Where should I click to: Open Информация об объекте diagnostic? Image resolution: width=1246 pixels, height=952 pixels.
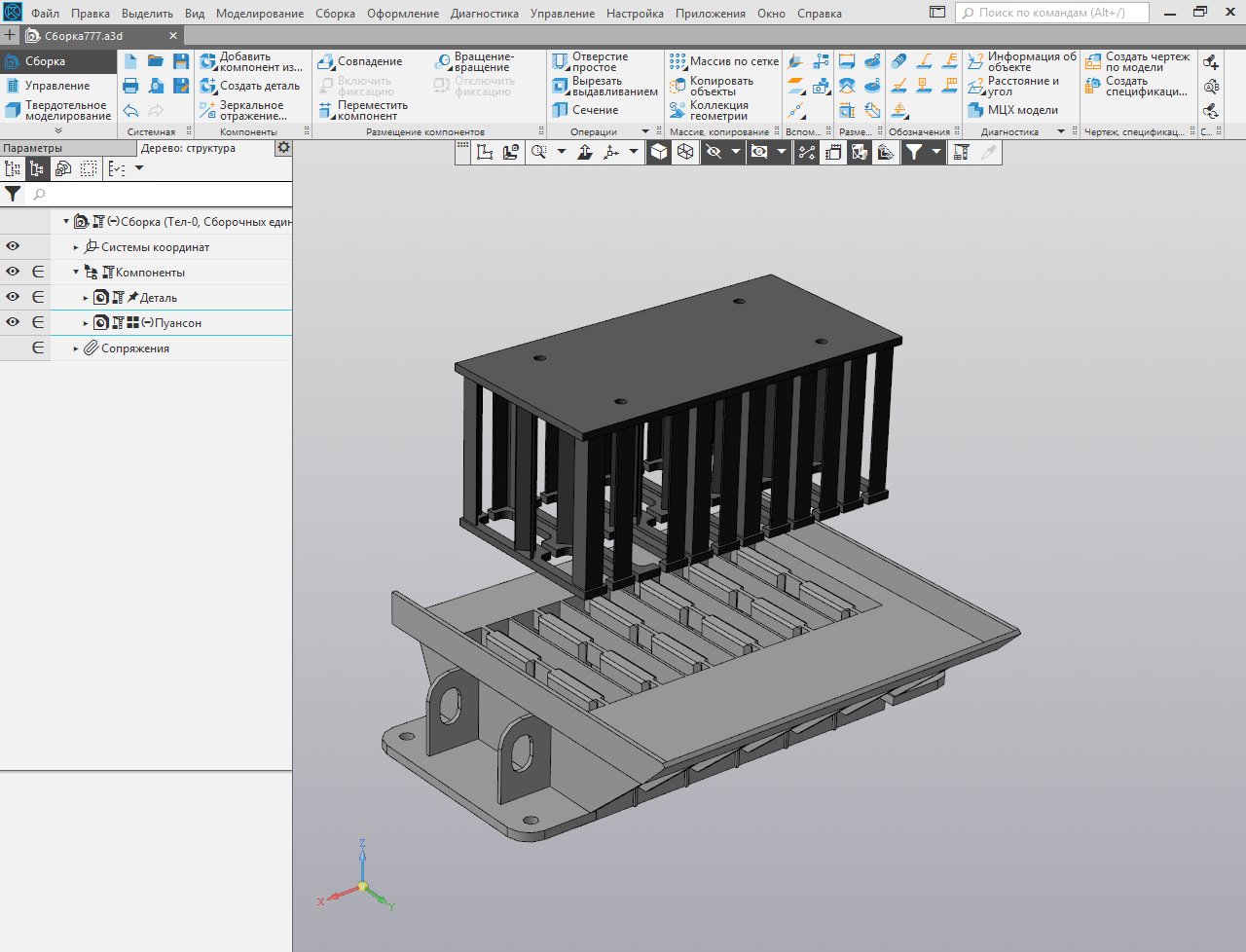(x=1022, y=61)
